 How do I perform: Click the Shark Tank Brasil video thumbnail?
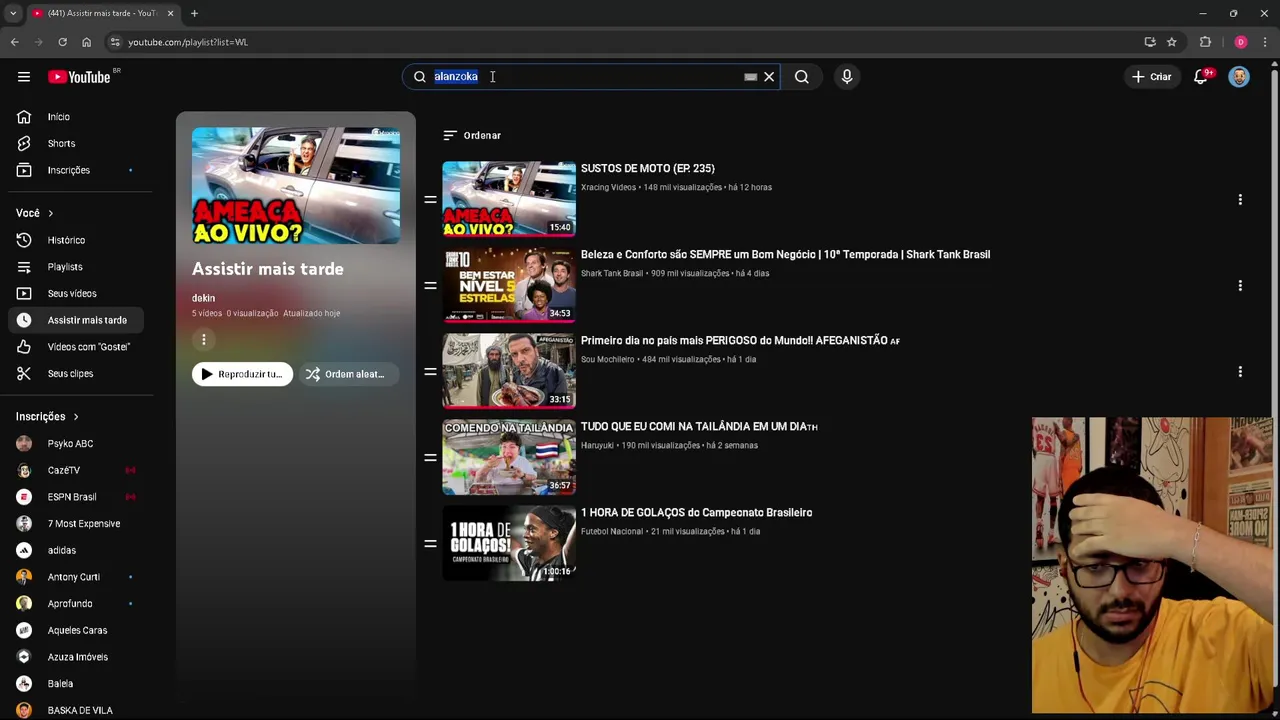[x=509, y=285]
